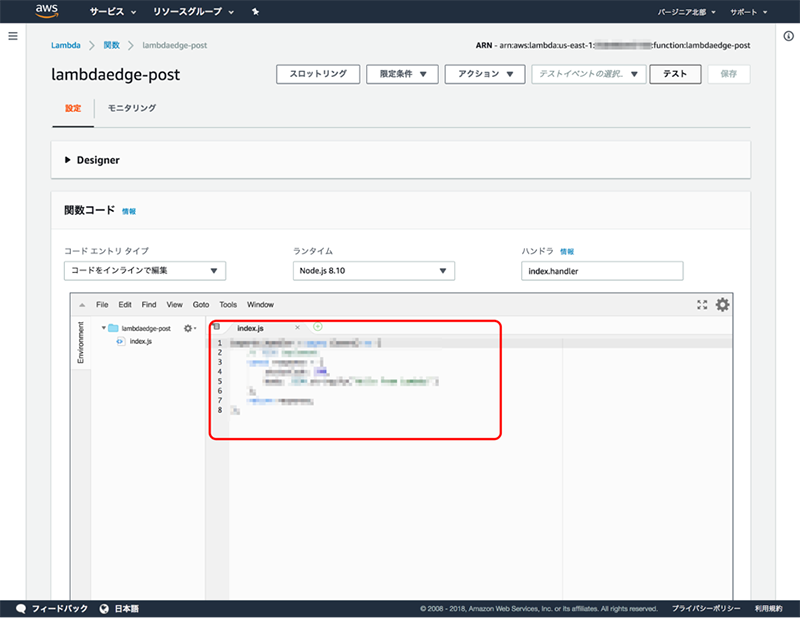Open Edit menu in editor

pyautogui.click(x=125, y=305)
